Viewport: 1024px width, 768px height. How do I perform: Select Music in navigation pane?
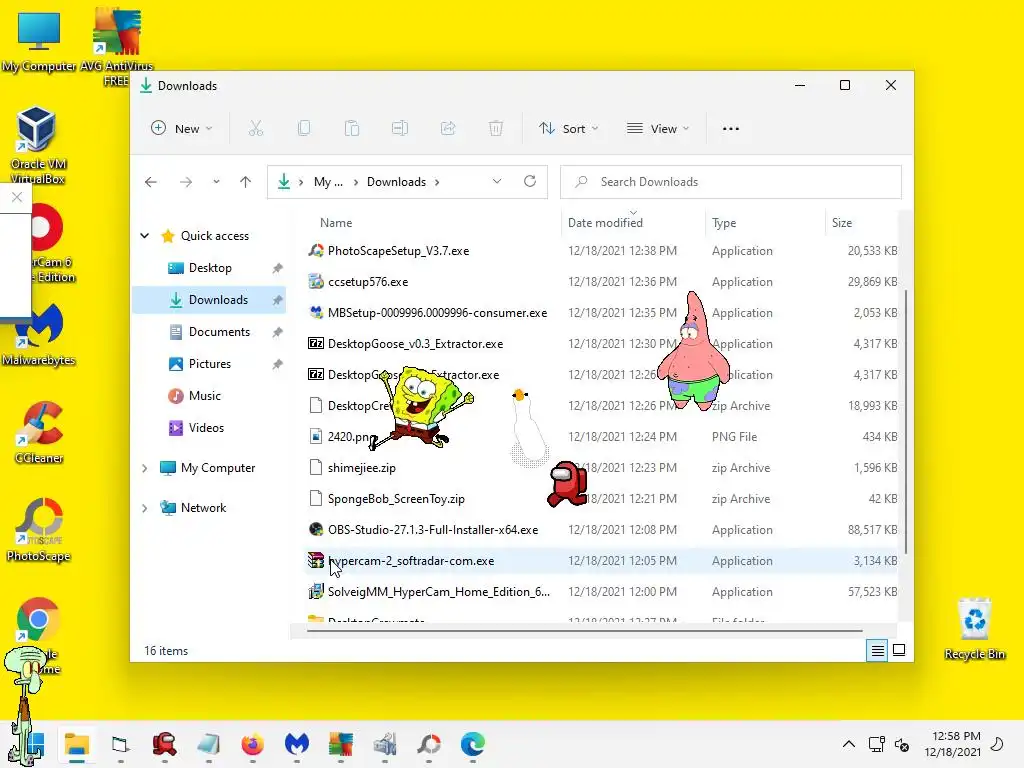click(209, 396)
